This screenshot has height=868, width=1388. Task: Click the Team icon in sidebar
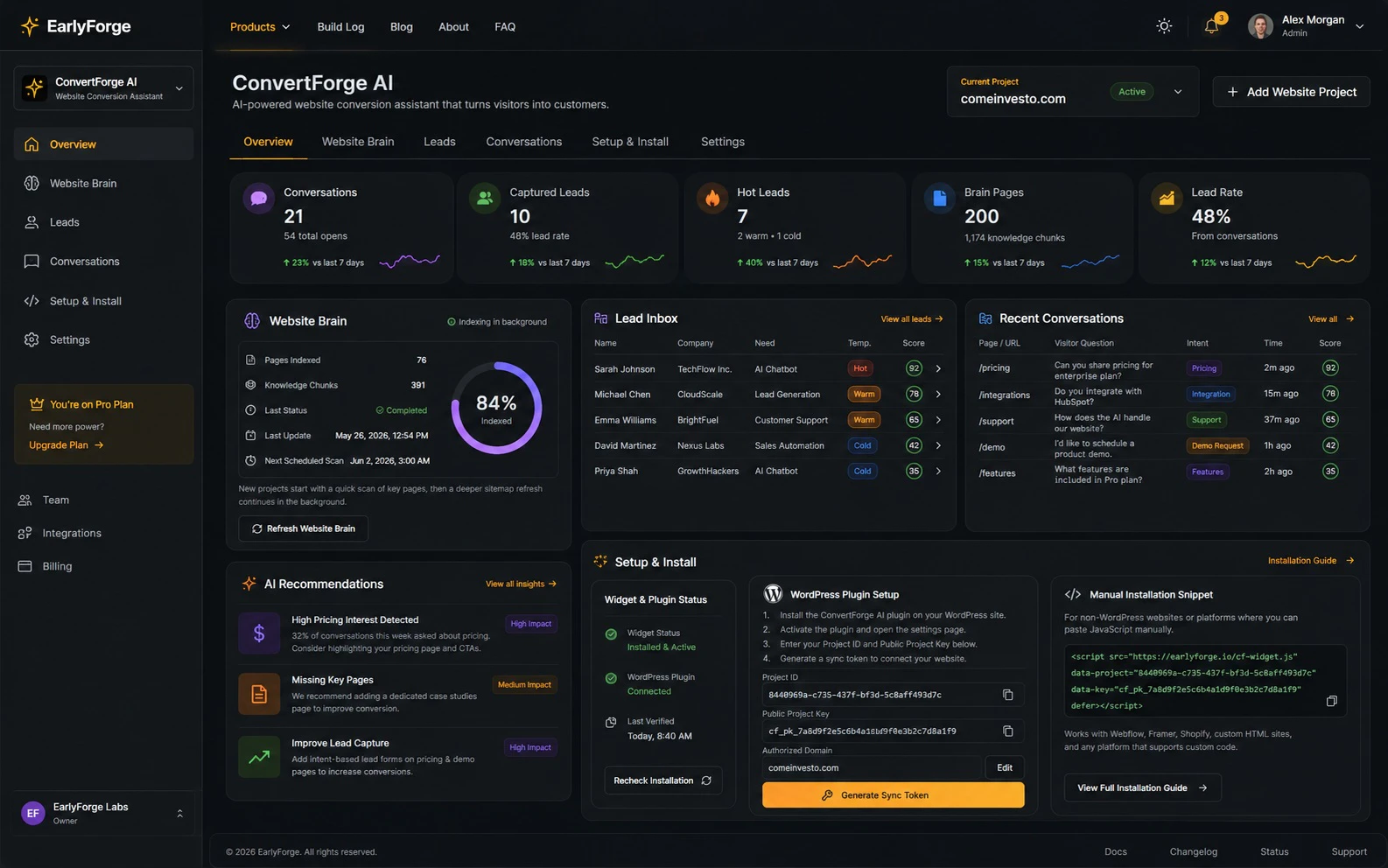[25, 500]
